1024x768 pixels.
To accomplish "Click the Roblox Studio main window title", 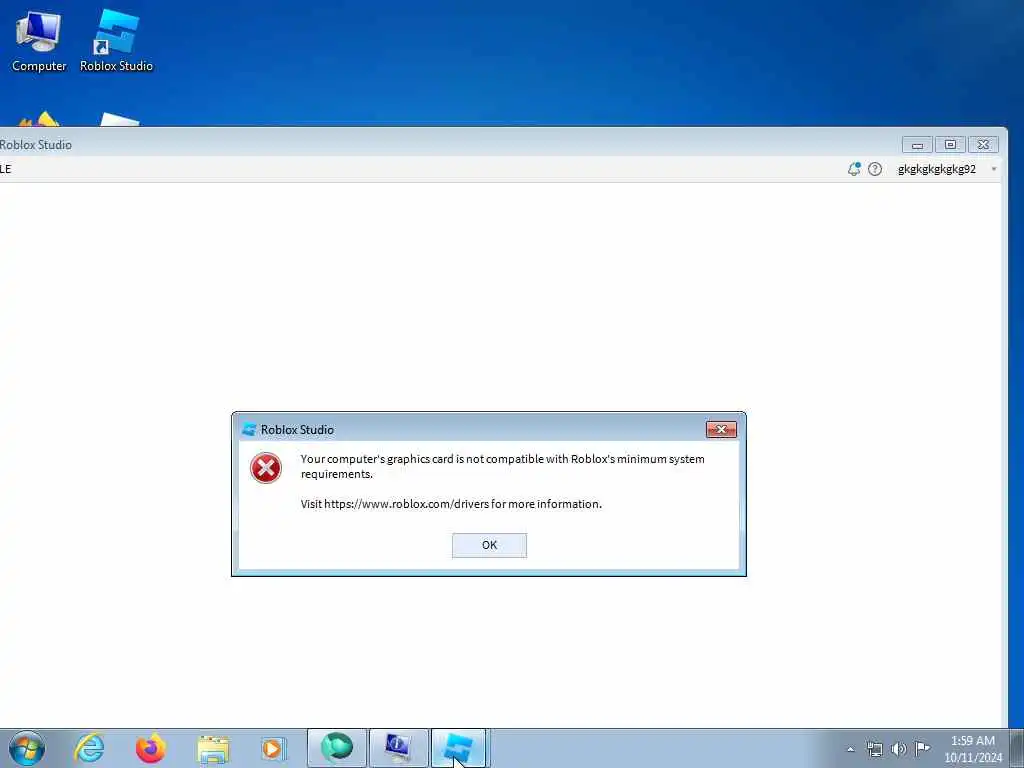I will [x=35, y=145].
